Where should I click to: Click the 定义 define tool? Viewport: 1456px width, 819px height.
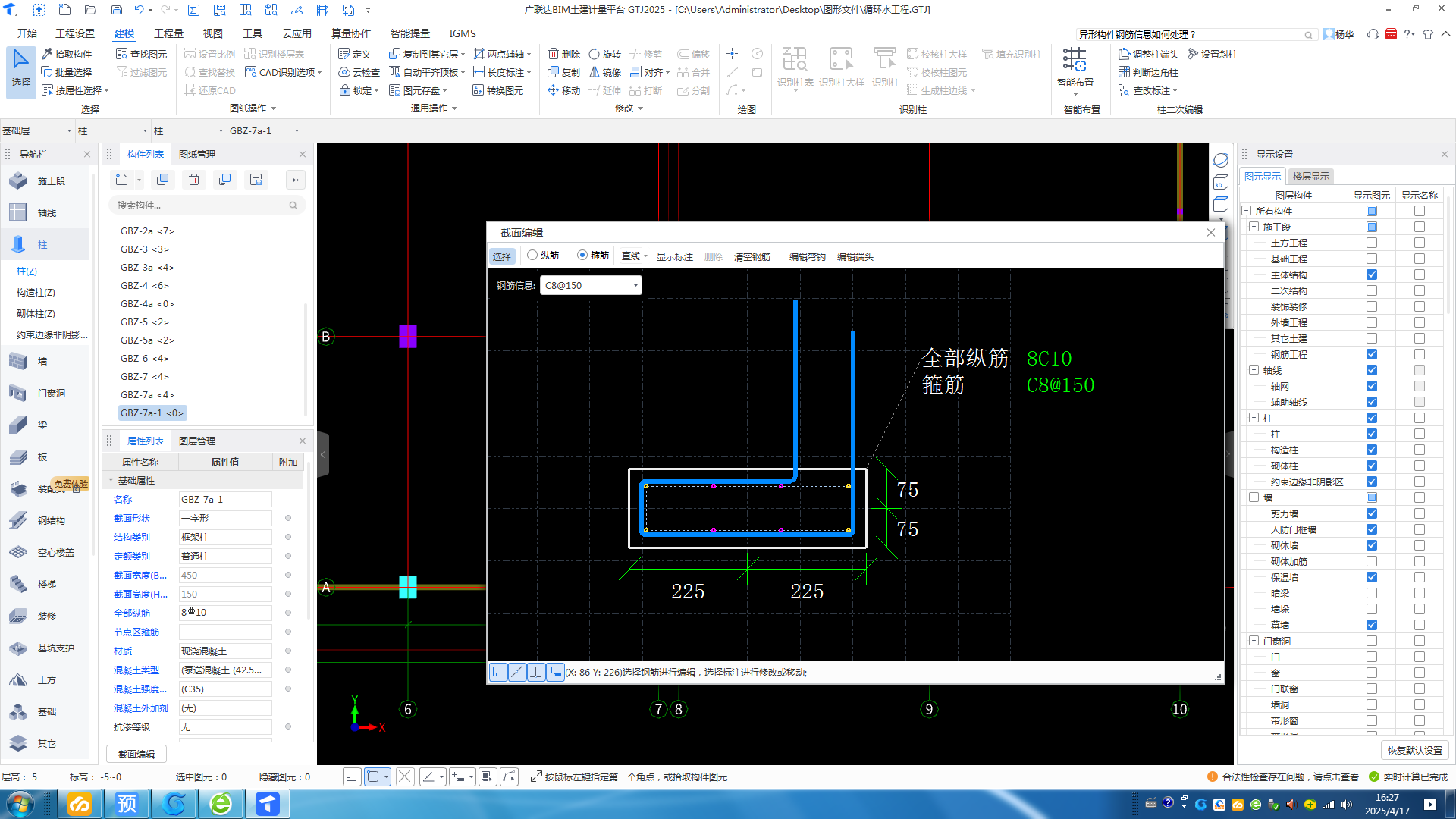click(354, 54)
